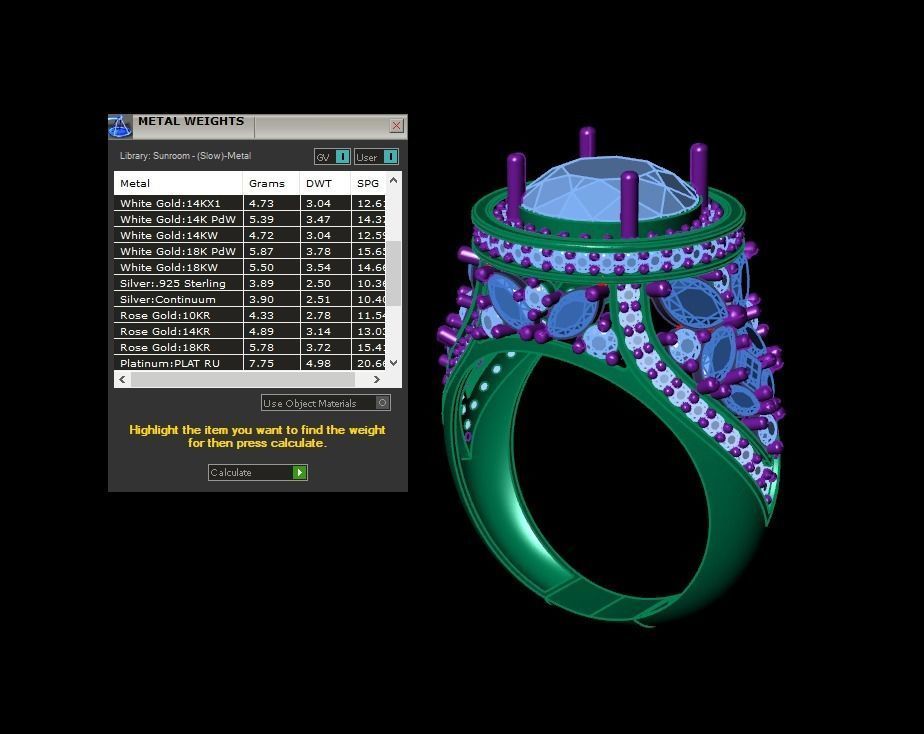Toggle Use Object Materials option
Screen dimensions: 924x734
click(x=325, y=403)
